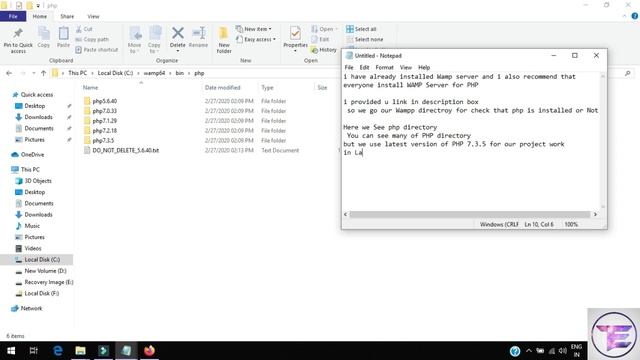640x360 pixels.
Task: Launch Edge from taskbar
Action: tap(58, 351)
